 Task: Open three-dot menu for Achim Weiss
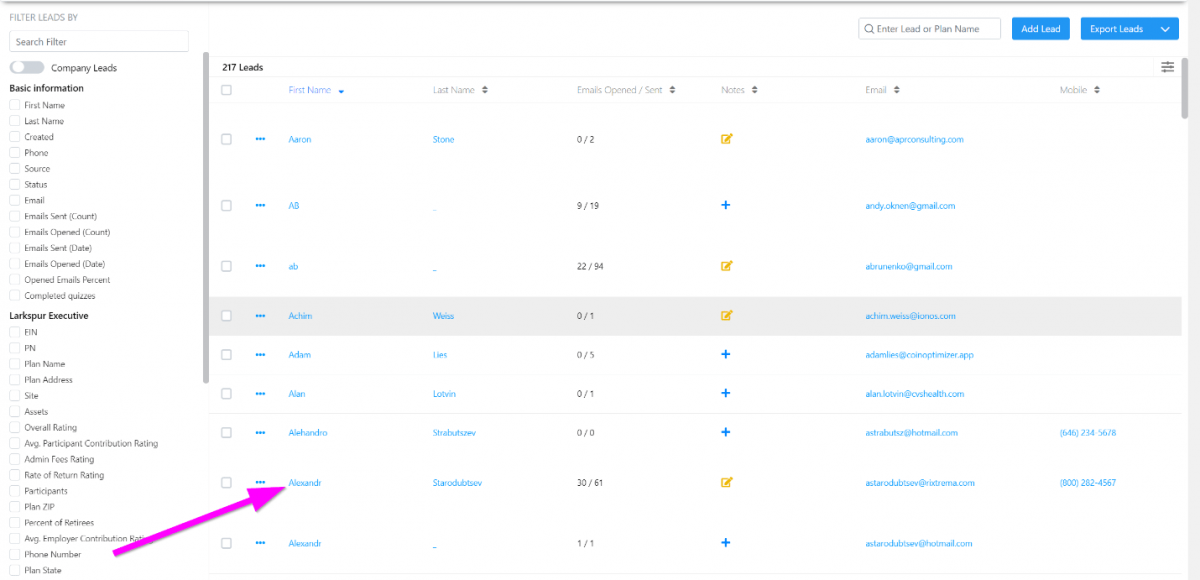[x=260, y=316]
